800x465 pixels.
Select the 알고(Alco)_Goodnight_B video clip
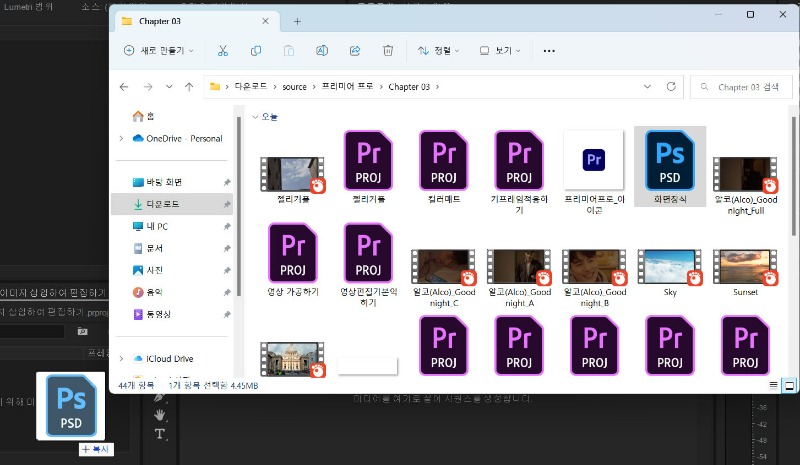594,278
